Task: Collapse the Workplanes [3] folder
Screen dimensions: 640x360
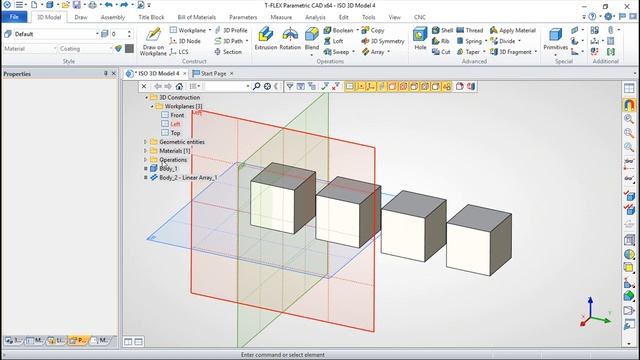Action: [152, 107]
